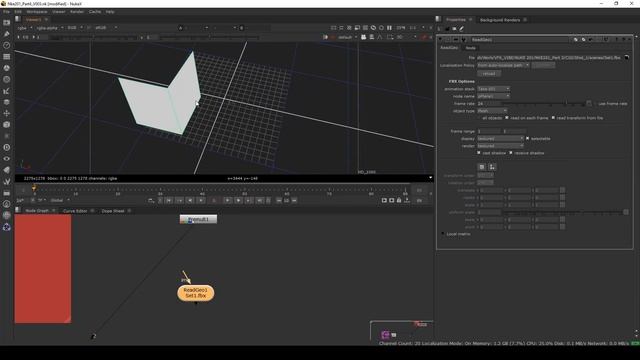Screen dimensions: 640x360
Task: Open the Global frame range dropdown
Action: [60, 200]
